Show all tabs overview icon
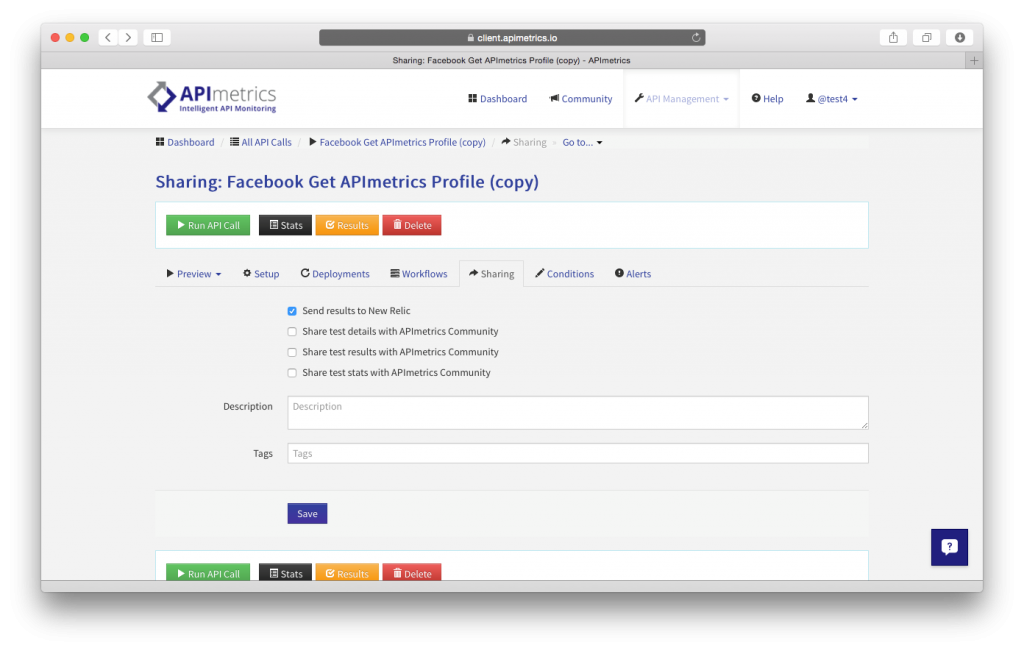 point(926,37)
